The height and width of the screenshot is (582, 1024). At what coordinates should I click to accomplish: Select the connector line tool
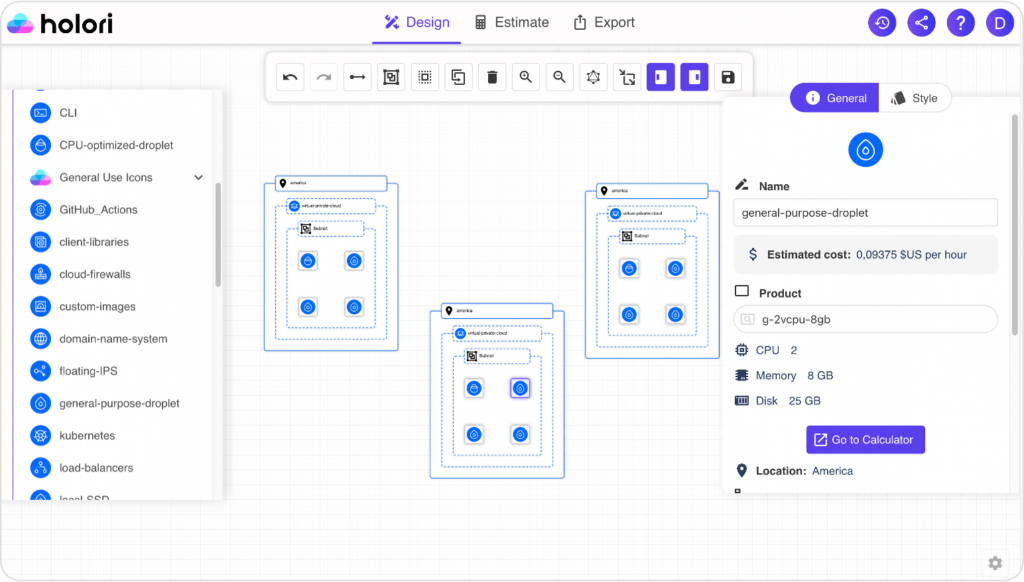tap(357, 77)
